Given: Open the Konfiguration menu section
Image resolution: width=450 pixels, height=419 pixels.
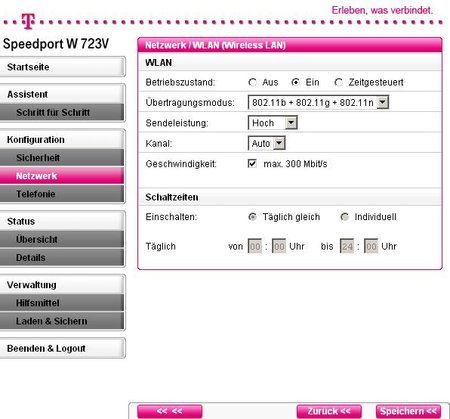Looking at the screenshot, I should [62, 139].
